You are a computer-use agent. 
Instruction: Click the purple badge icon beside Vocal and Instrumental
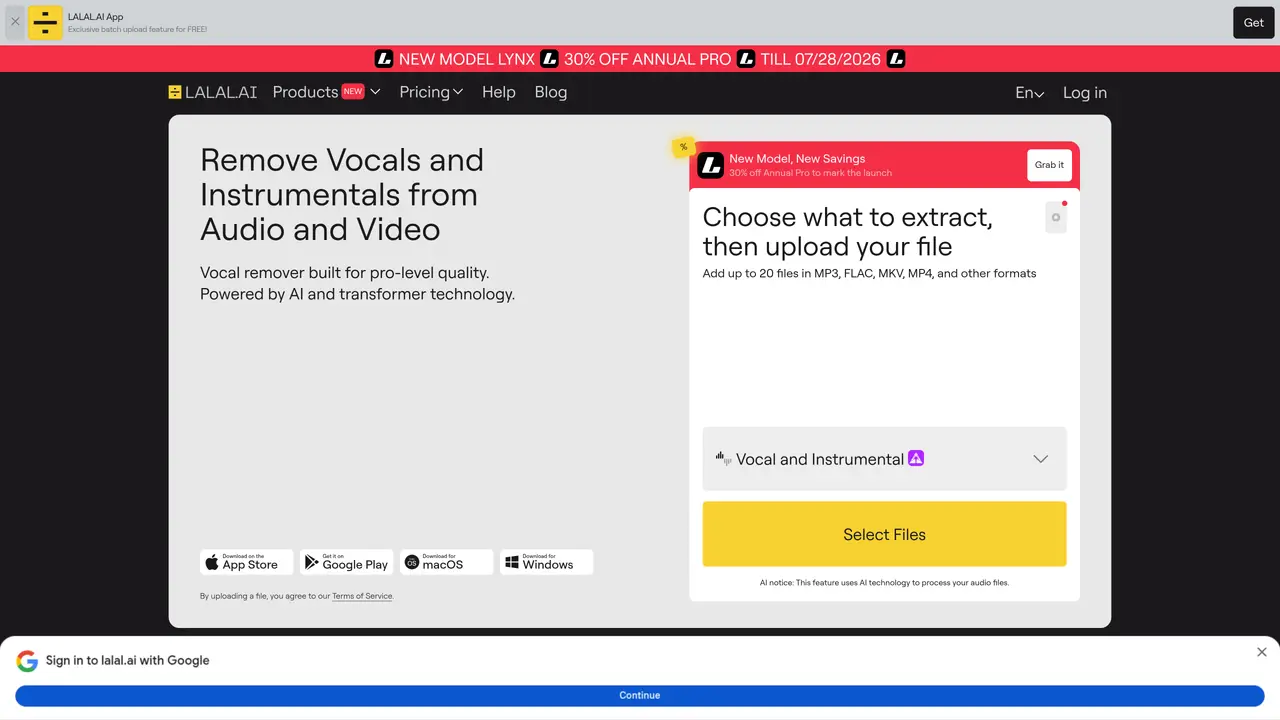(916, 459)
